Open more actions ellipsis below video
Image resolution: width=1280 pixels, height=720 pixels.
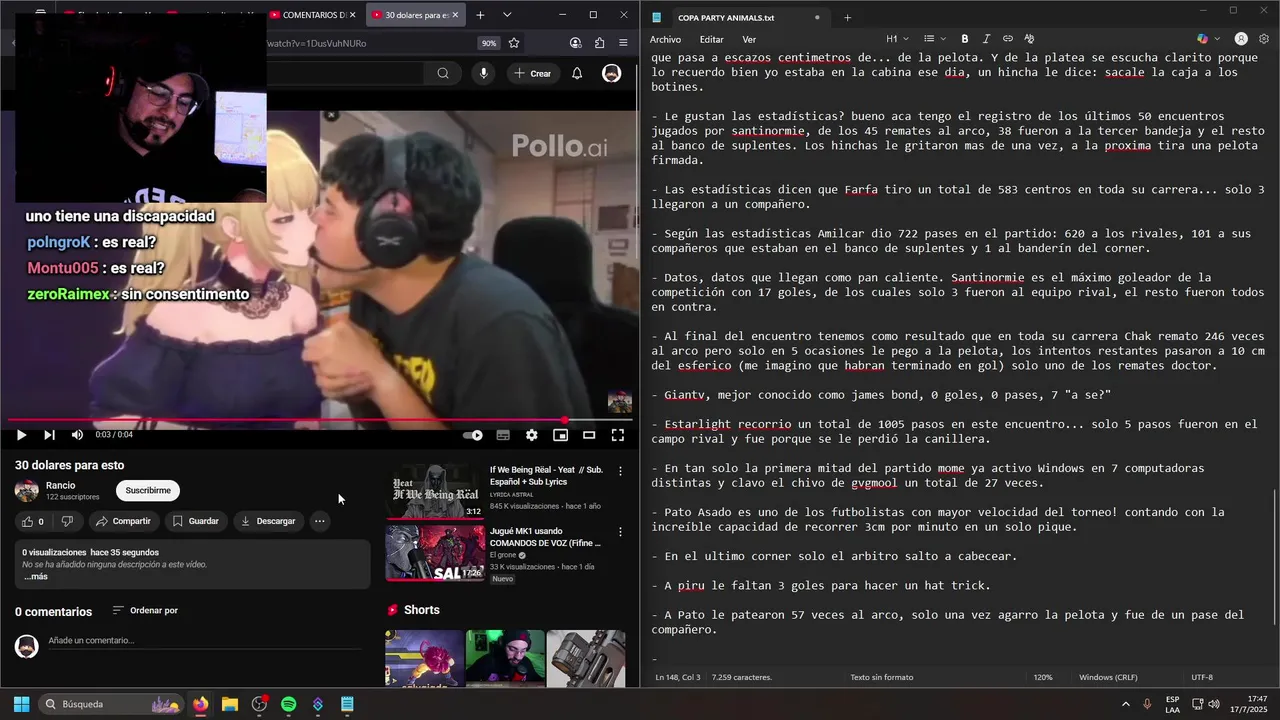319,521
